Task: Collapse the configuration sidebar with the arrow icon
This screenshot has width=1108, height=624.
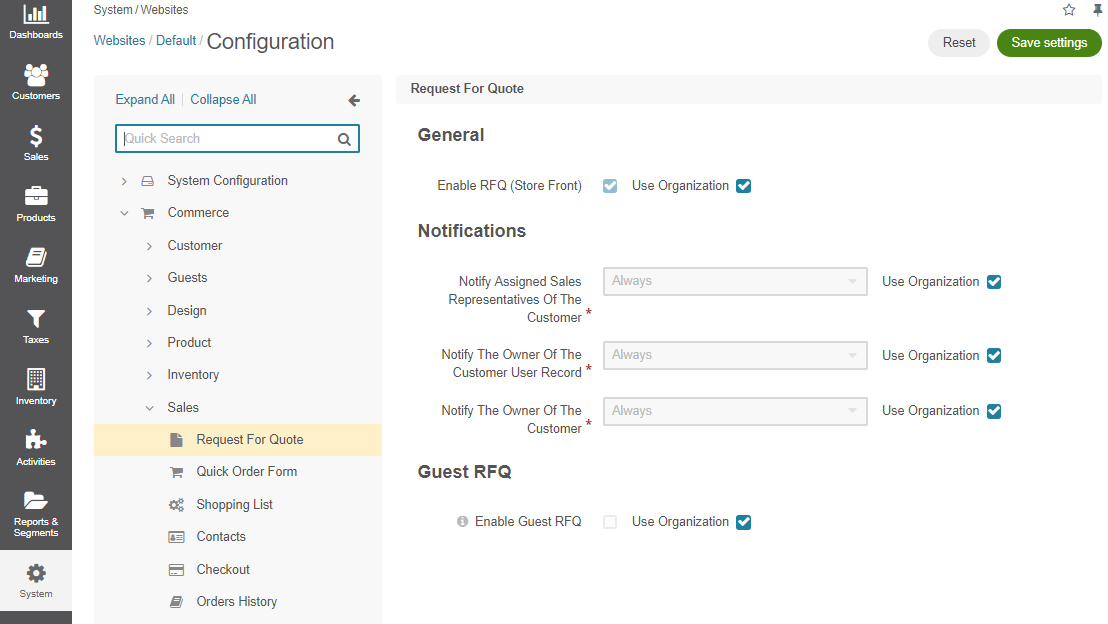Action: click(354, 100)
